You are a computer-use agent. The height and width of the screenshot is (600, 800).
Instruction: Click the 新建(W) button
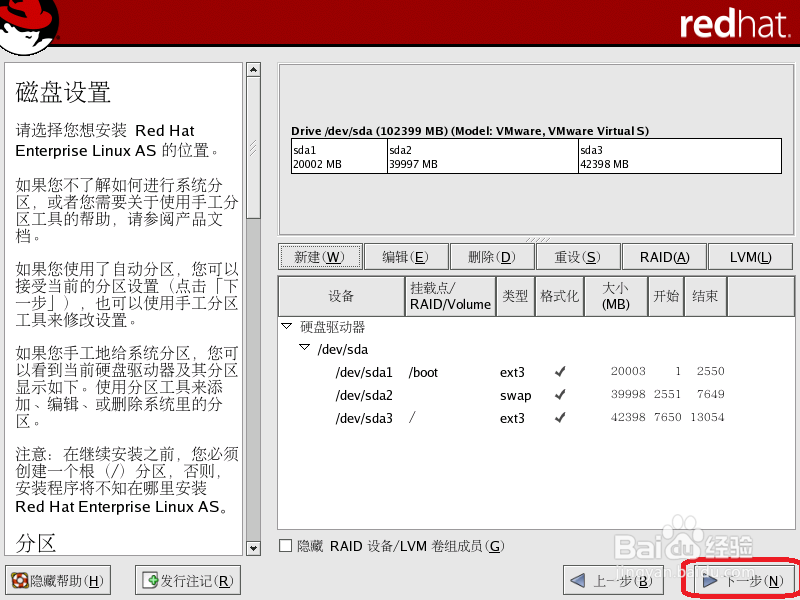(320, 257)
